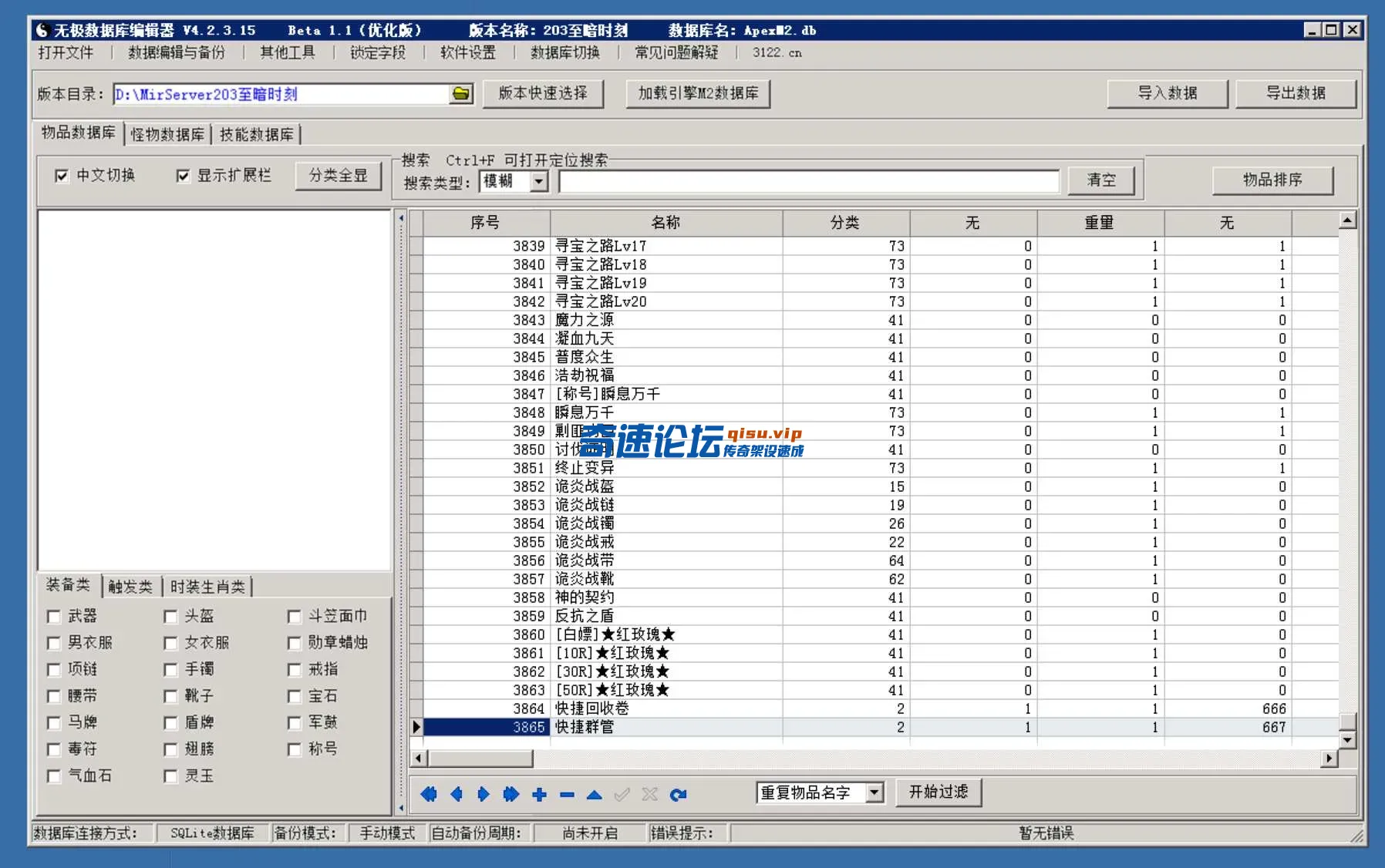
Task: Check the 武器 category box
Action: pyautogui.click(x=53, y=616)
